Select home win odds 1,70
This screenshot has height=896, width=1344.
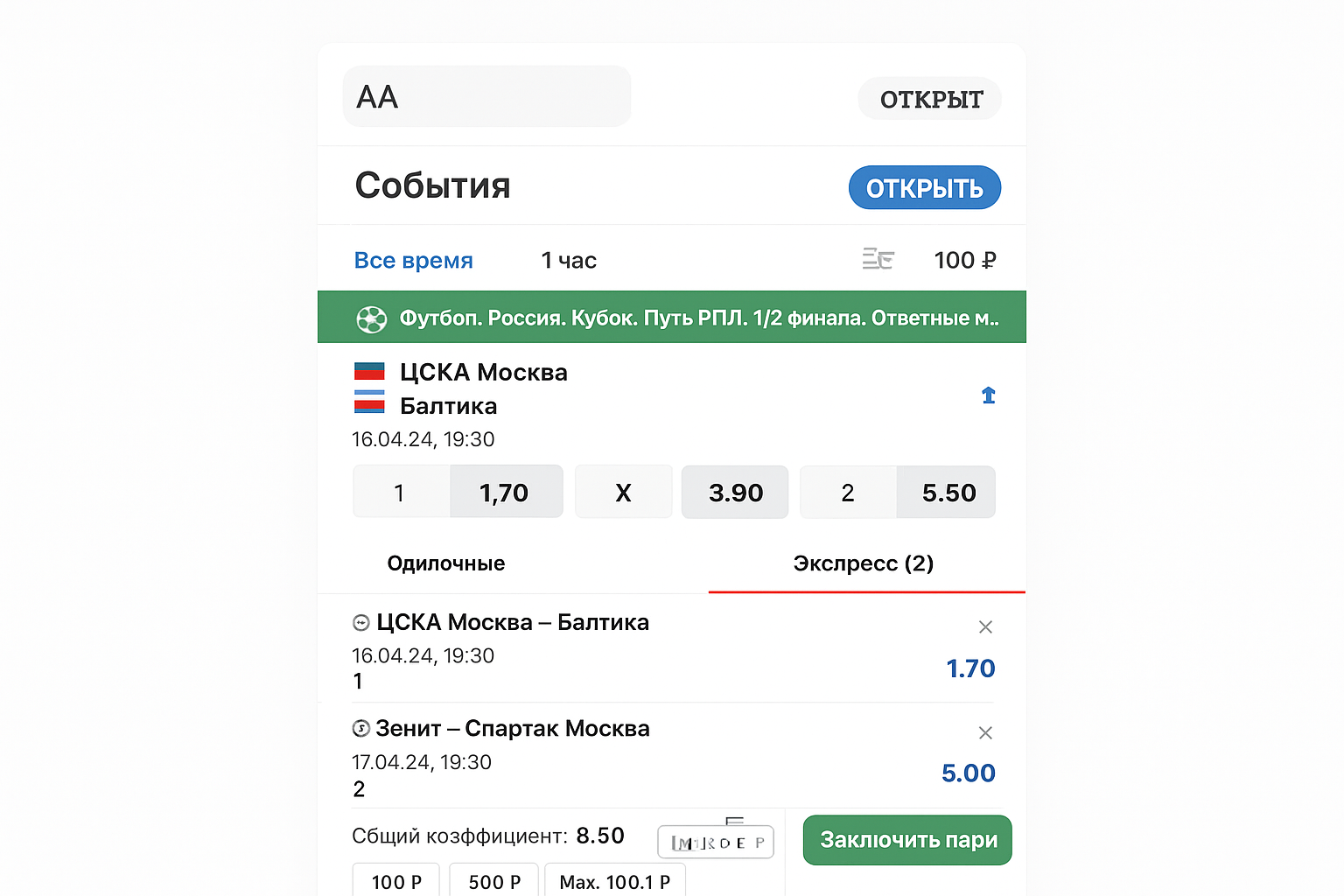point(505,493)
